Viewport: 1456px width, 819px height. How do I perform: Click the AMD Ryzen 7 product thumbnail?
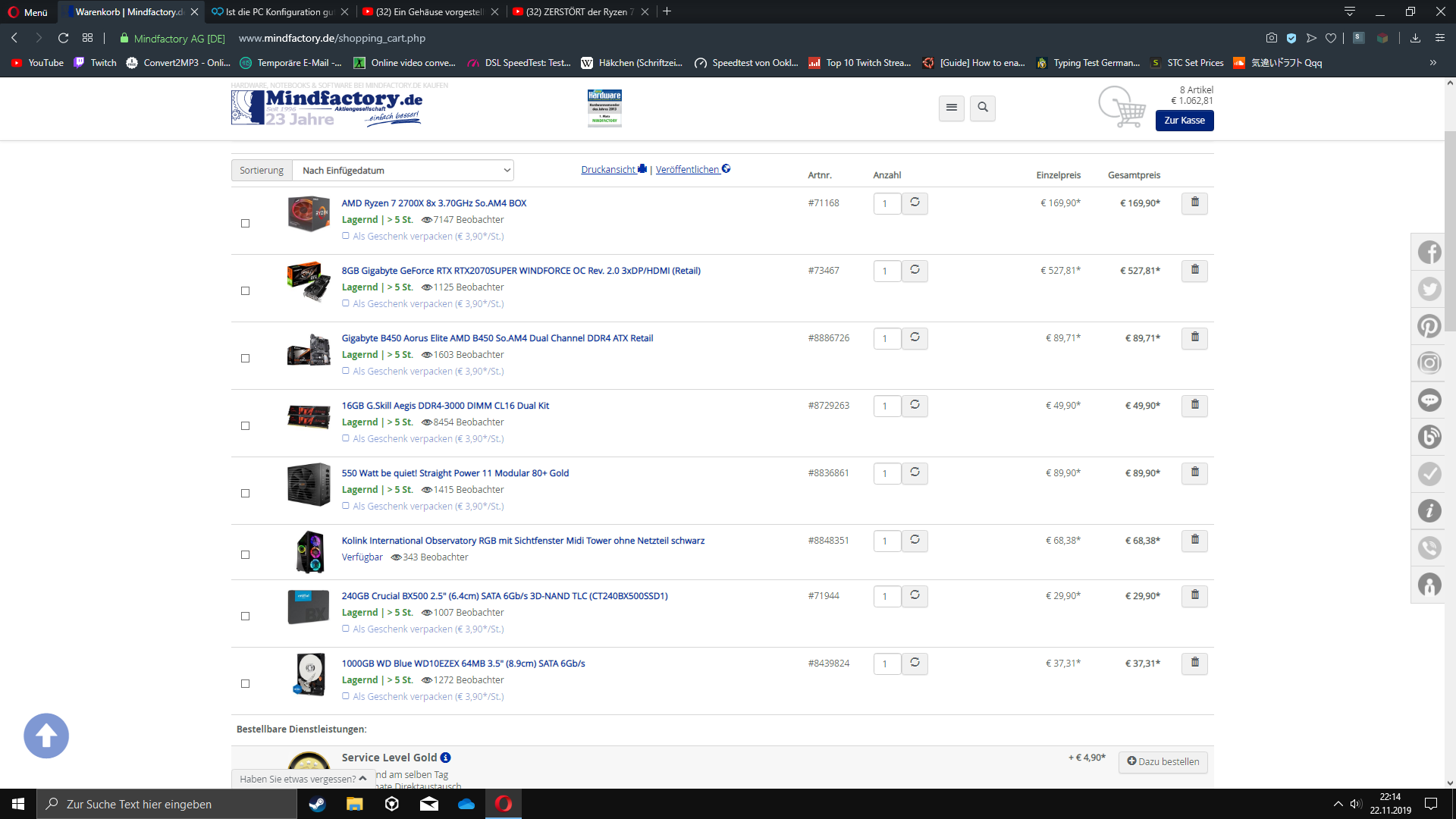pyautogui.click(x=309, y=214)
